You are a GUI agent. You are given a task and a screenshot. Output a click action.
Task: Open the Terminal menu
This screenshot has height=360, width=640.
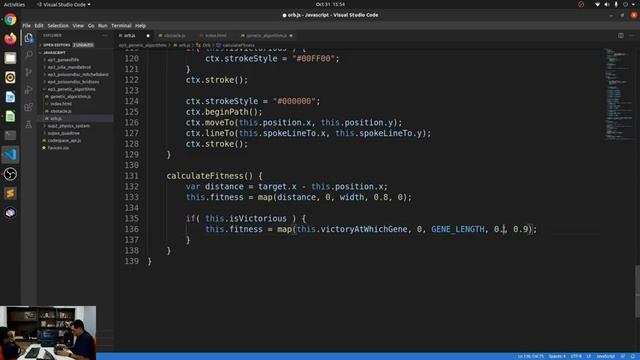tap(121, 26)
